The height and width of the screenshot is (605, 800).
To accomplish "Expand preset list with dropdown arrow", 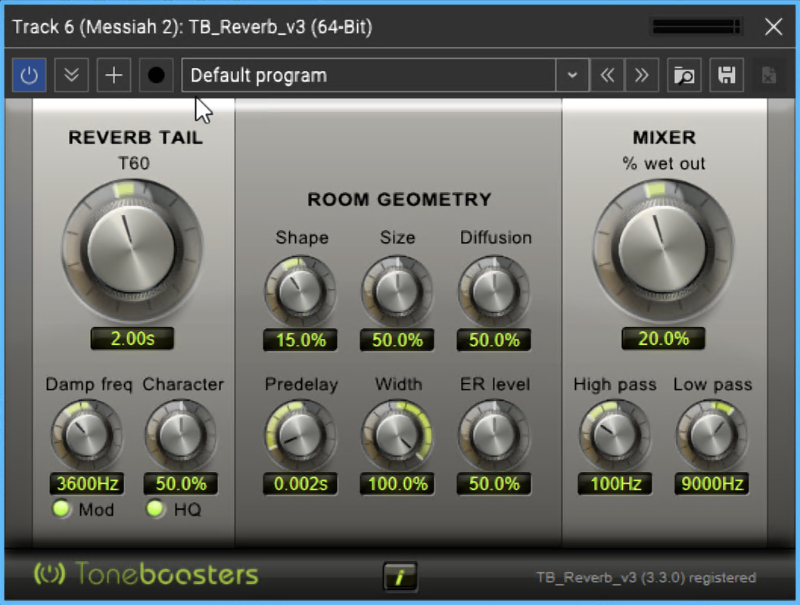I will coord(572,75).
